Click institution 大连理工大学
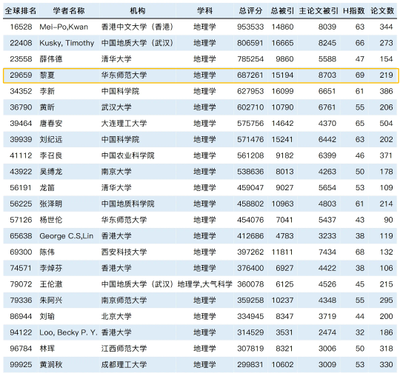 pos(124,123)
